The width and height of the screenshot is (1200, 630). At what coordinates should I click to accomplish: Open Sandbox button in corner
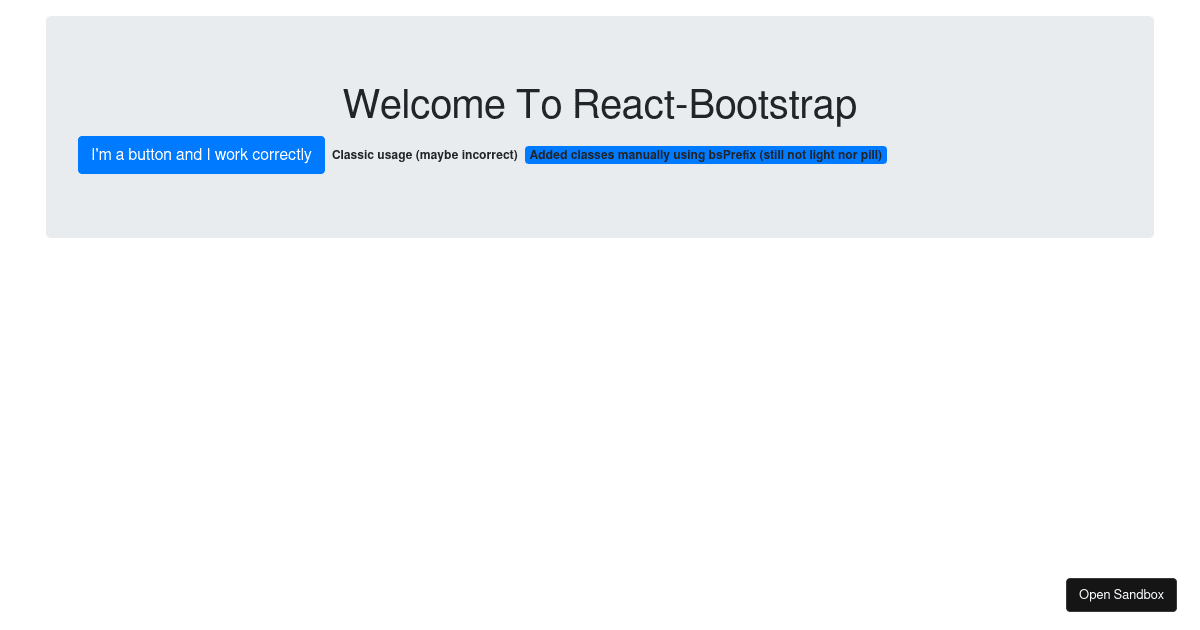(x=1121, y=595)
